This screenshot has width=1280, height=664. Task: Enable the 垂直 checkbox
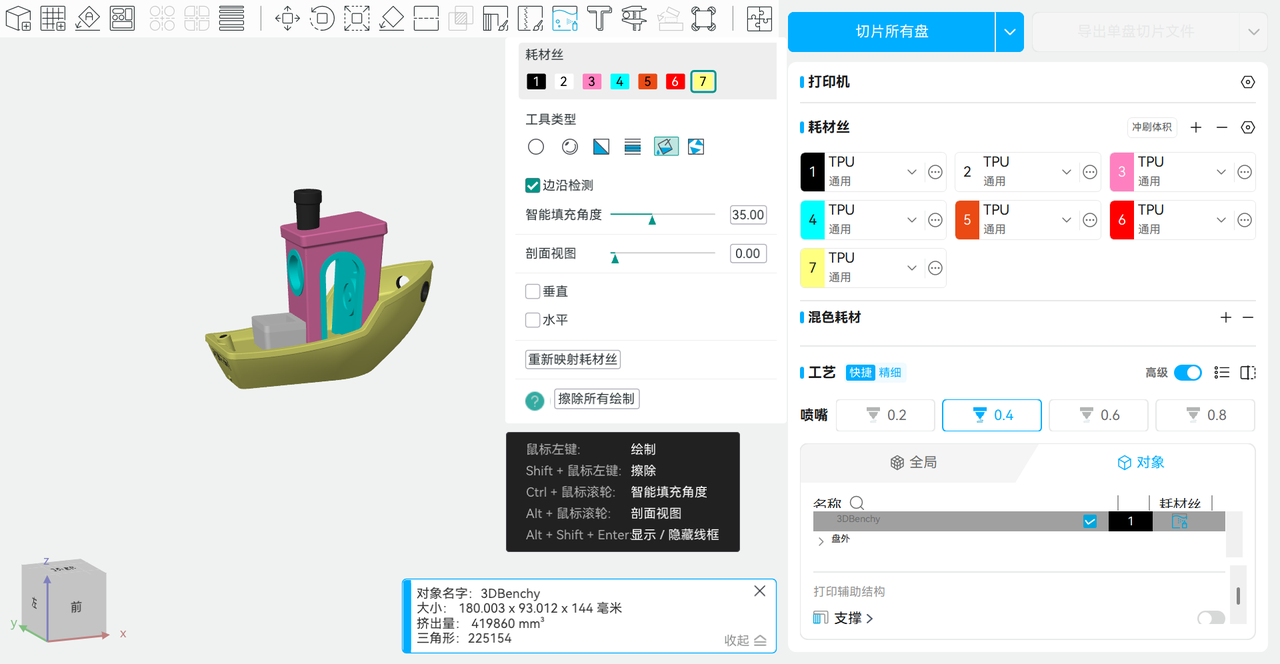[x=533, y=291]
